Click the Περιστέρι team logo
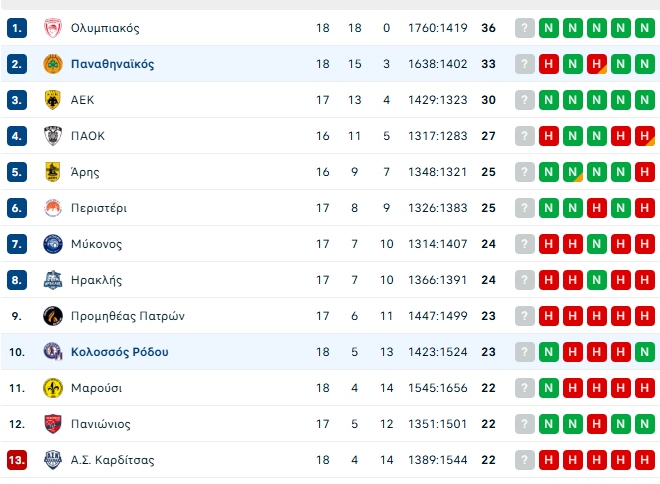660x484 pixels. click(x=53, y=208)
